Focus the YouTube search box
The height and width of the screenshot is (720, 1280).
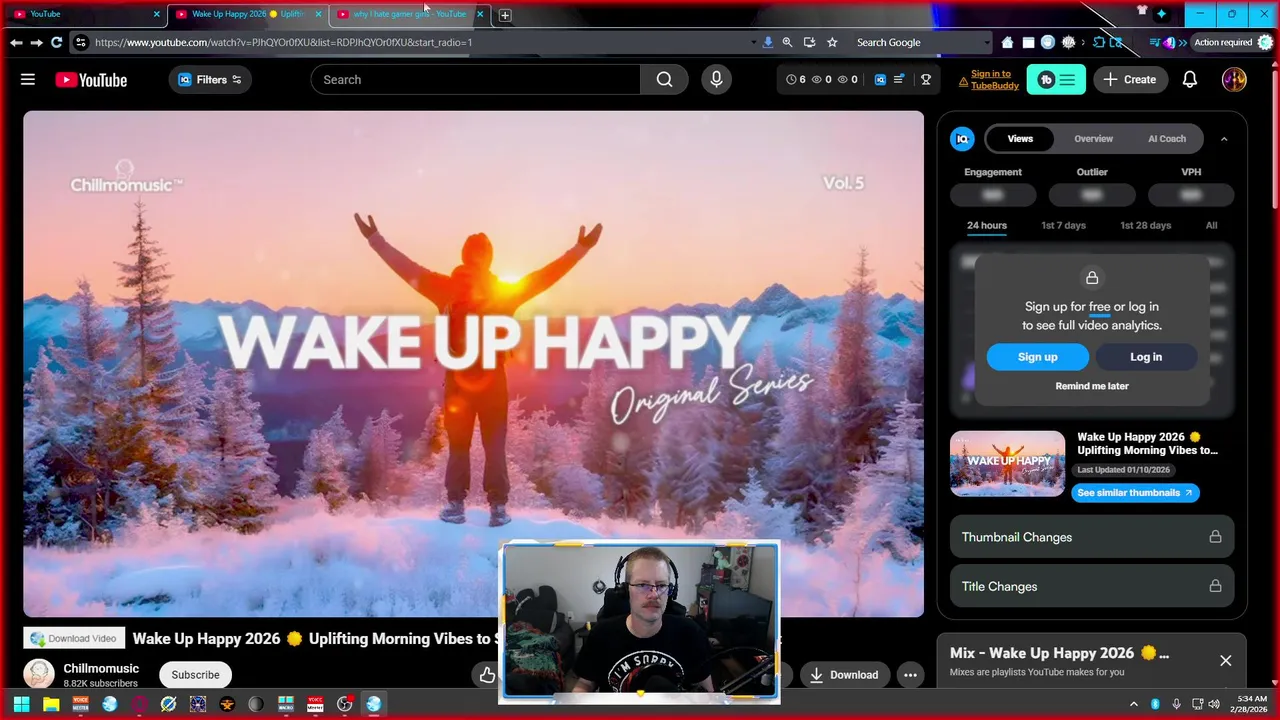475,80
